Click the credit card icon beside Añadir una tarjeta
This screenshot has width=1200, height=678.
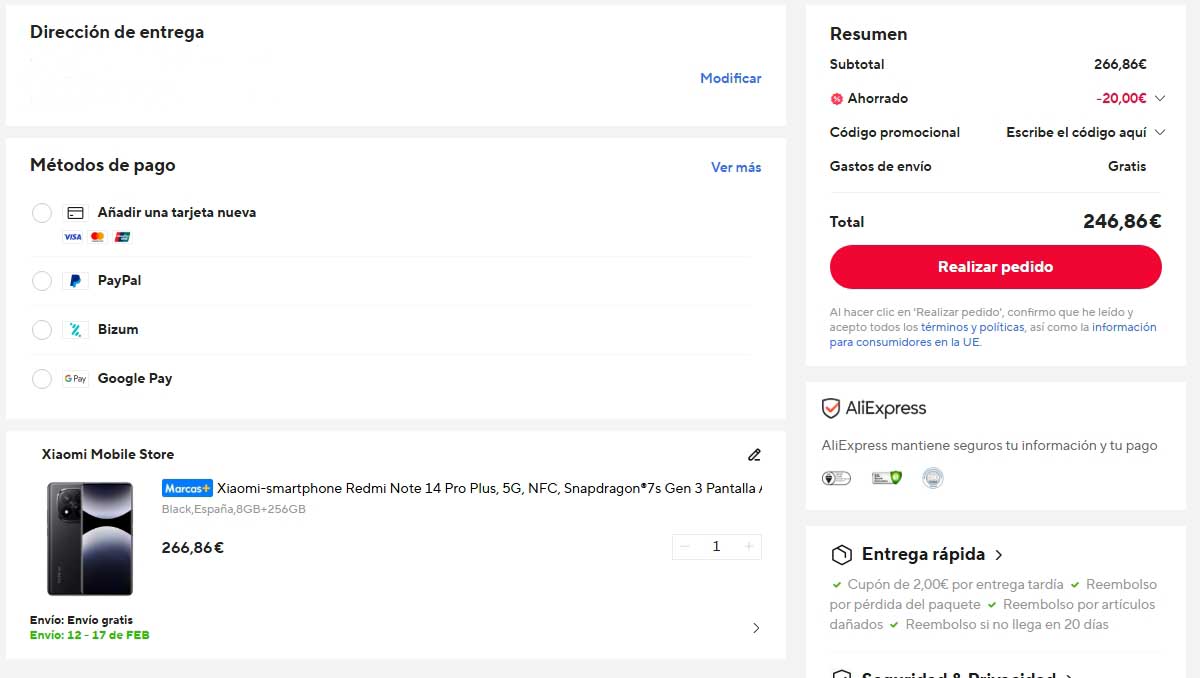[75, 212]
